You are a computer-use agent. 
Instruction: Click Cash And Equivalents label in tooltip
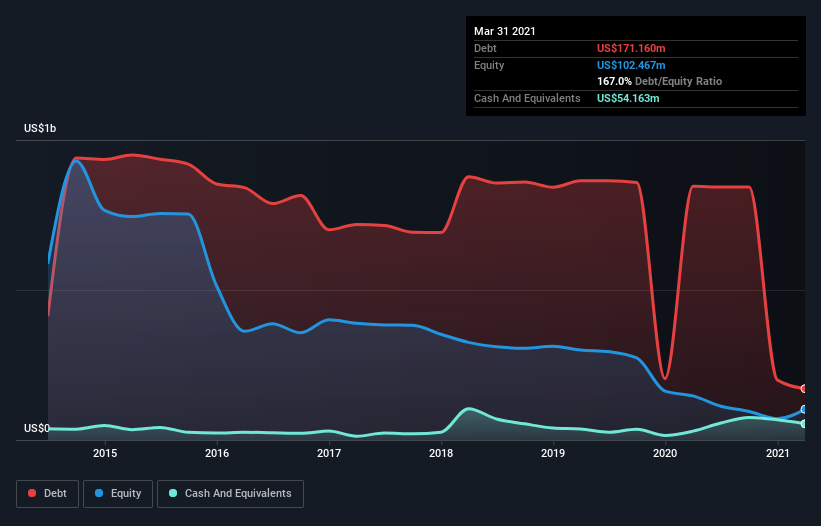pos(527,98)
